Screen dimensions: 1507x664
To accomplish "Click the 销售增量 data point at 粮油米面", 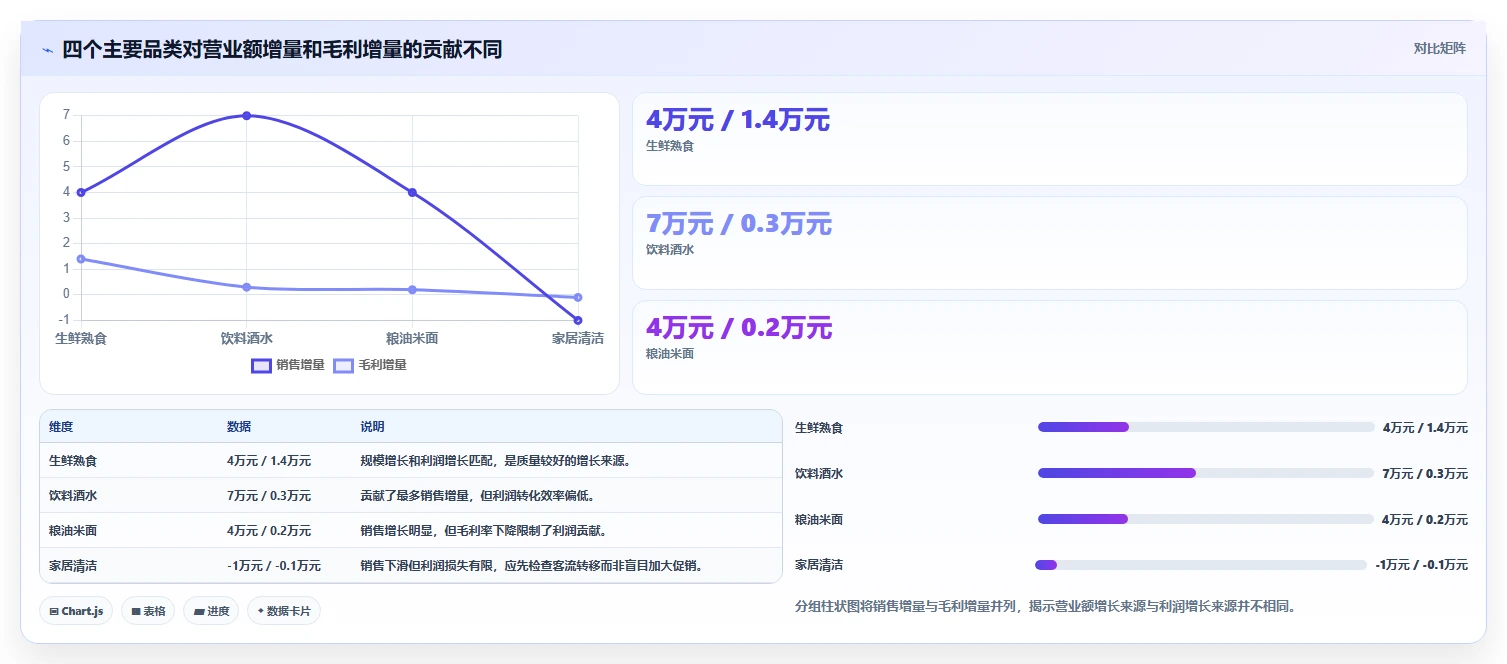I will [x=412, y=192].
